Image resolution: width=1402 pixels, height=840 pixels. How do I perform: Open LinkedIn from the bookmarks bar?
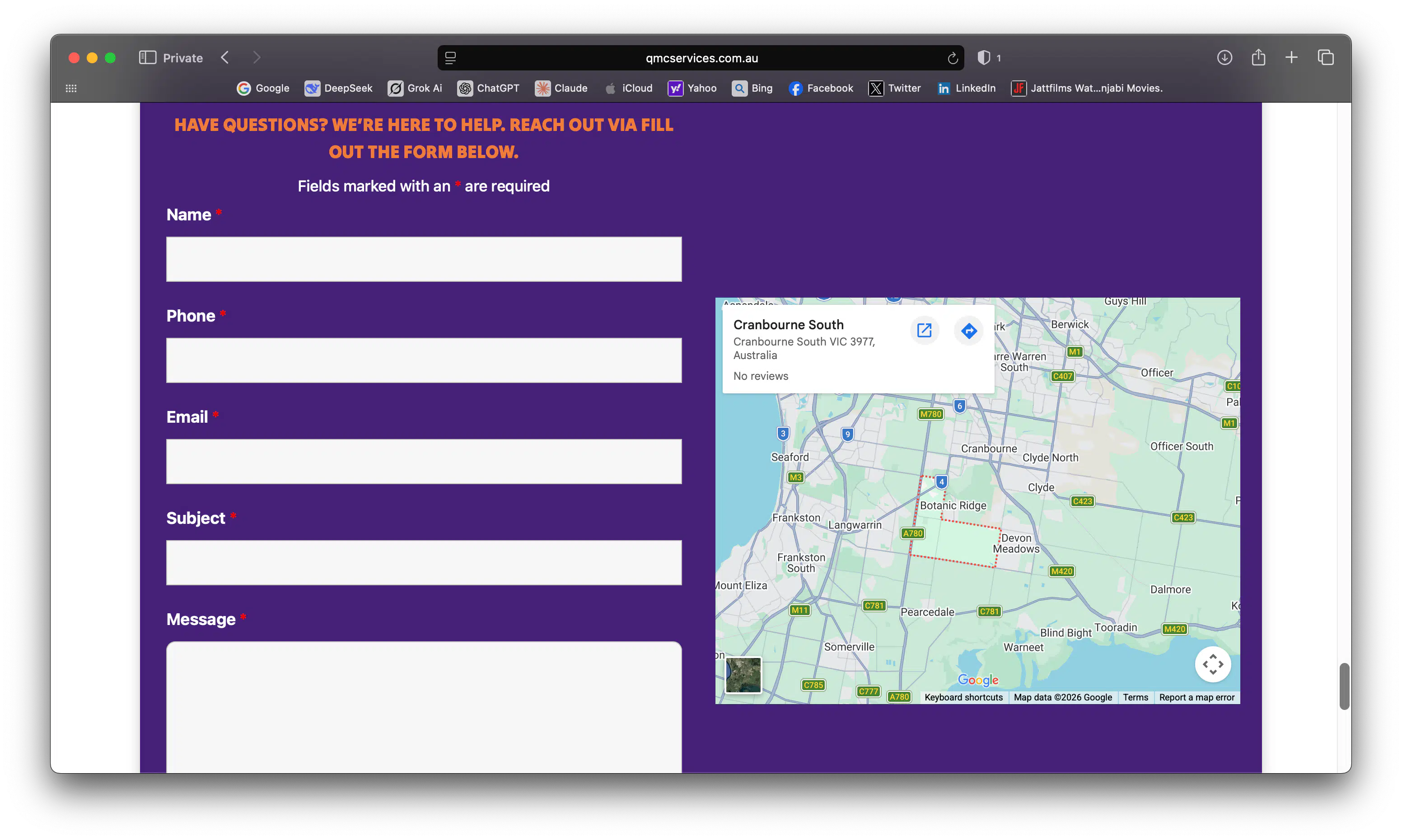point(967,89)
